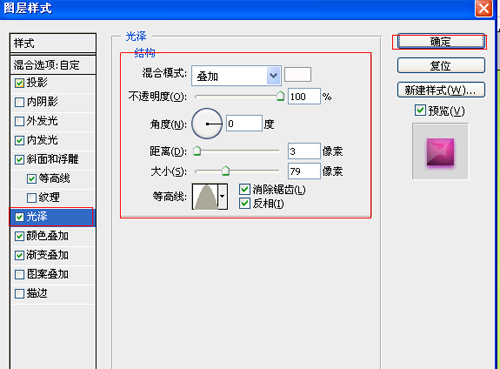
Task: Close the 图层样式 dialog window
Action: point(483,8)
